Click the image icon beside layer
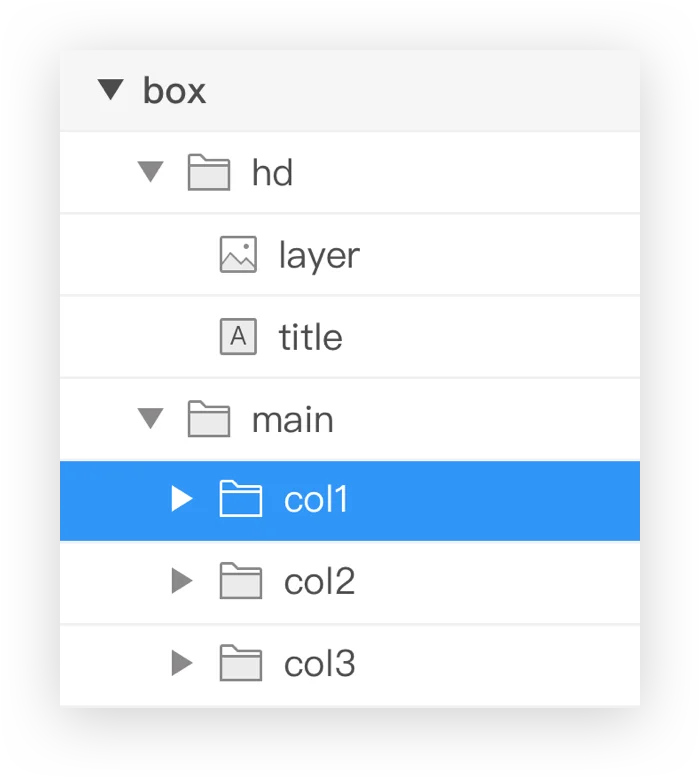700x778 pixels. (x=238, y=255)
